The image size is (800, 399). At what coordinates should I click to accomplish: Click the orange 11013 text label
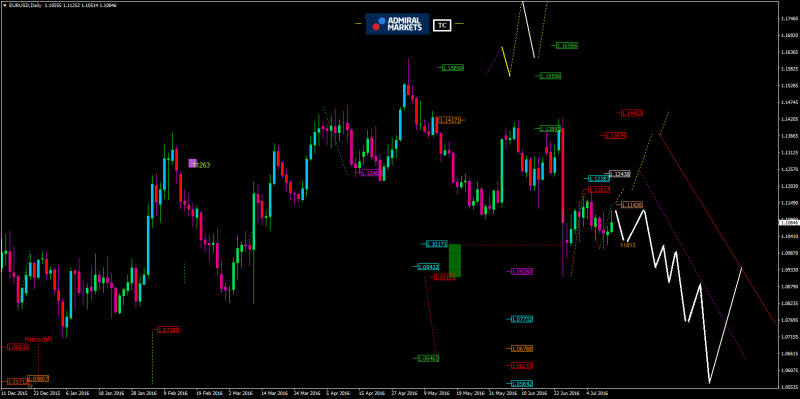[628, 245]
